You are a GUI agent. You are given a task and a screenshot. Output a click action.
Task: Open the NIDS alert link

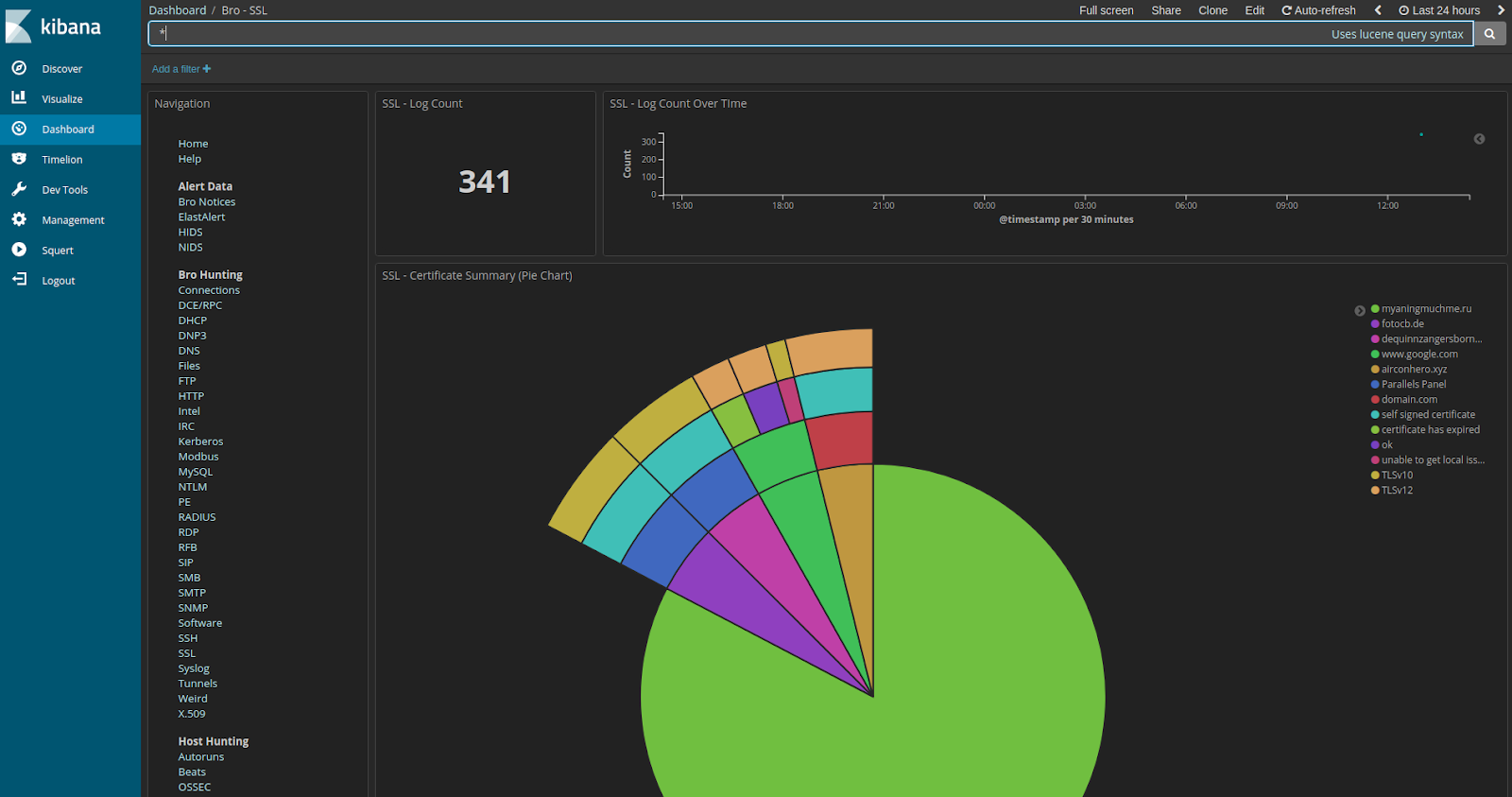(x=190, y=247)
